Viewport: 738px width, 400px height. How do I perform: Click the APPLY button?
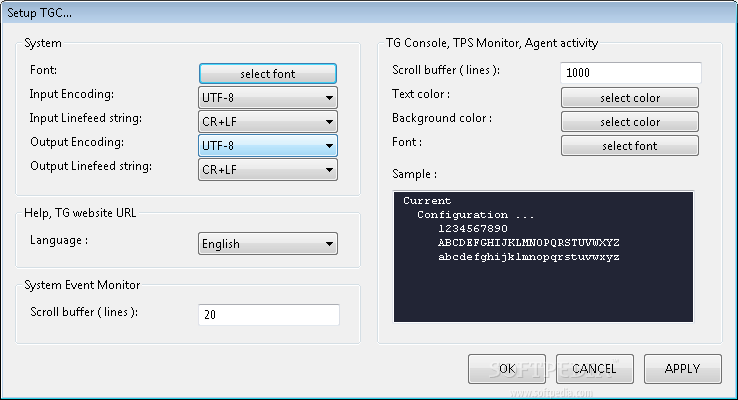point(683,369)
